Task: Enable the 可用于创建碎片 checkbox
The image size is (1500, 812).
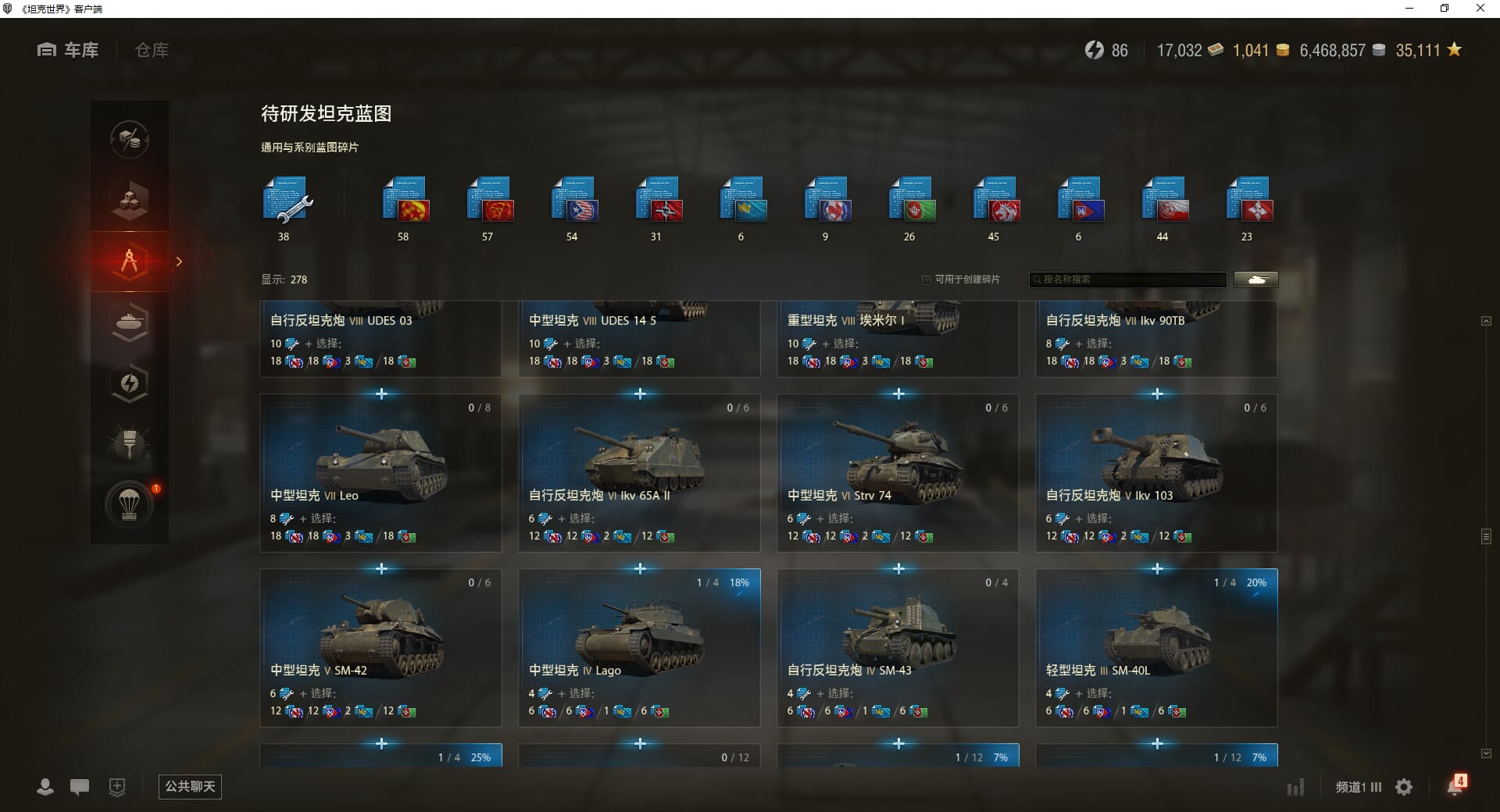Action: click(x=927, y=280)
